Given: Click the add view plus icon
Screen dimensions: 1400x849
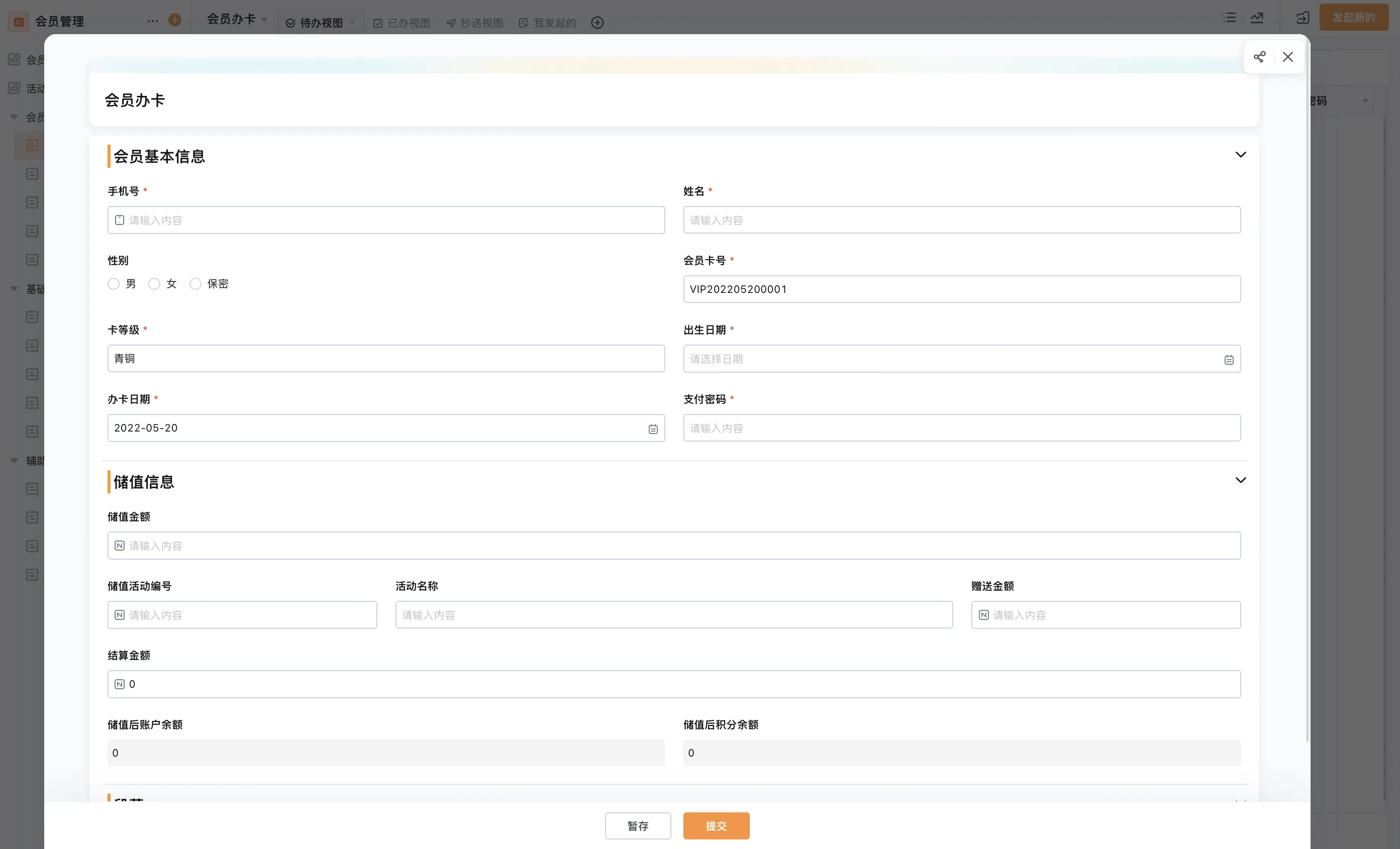Looking at the screenshot, I should click(x=597, y=23).
